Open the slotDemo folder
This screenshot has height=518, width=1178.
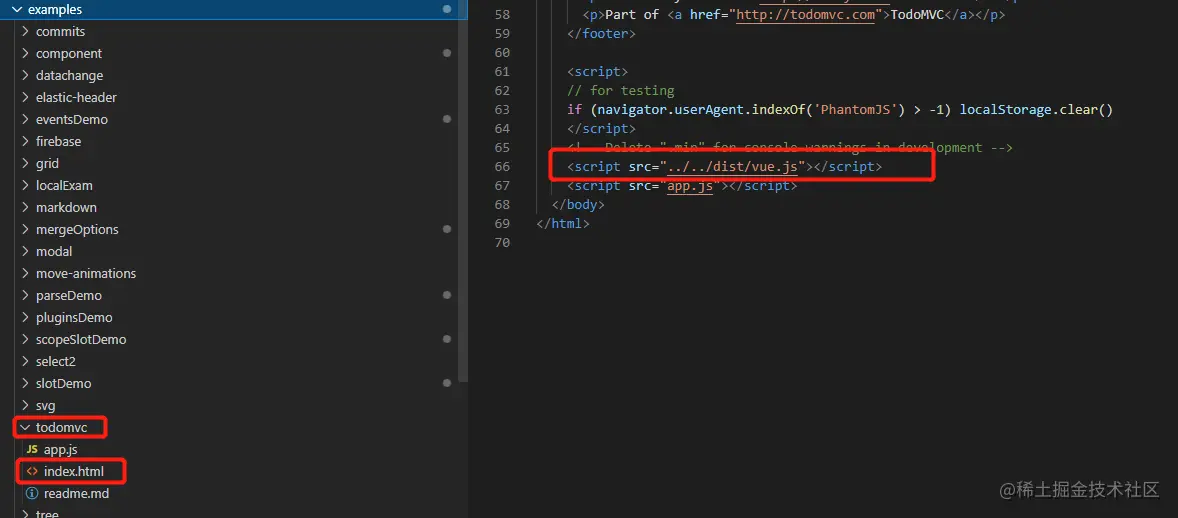coord(63,383)
